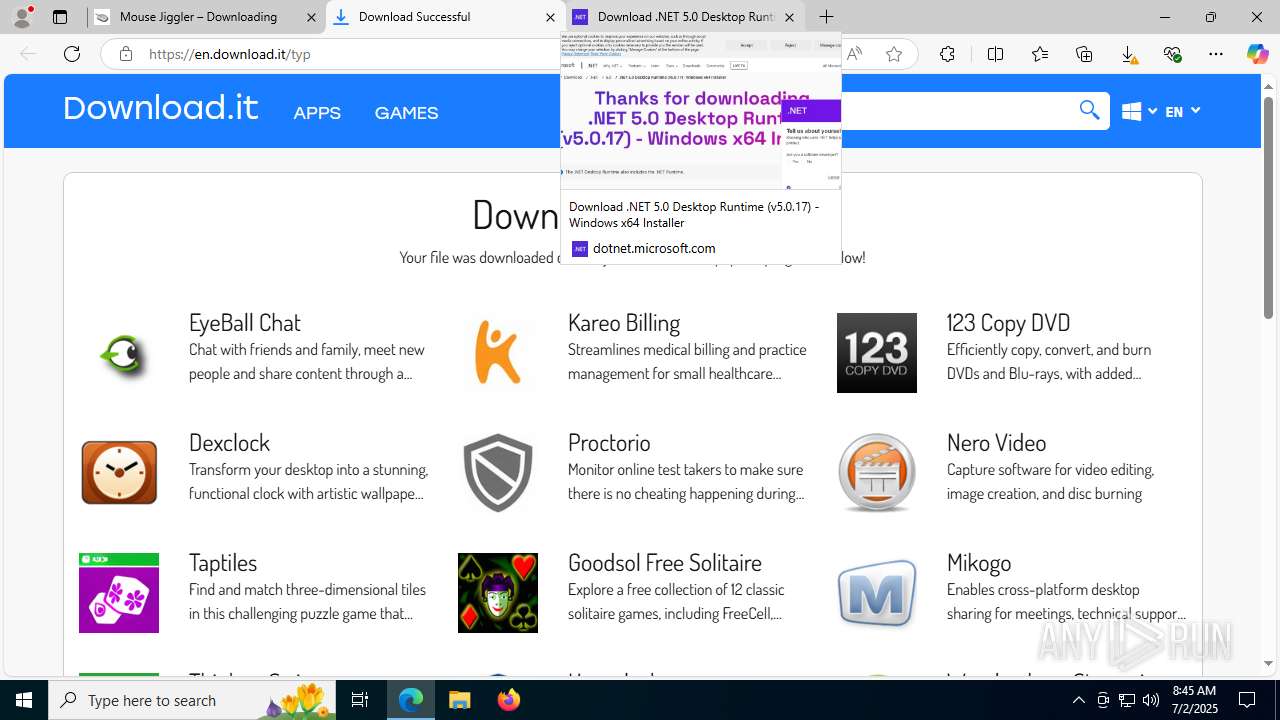Open the Proctorio shield icon
Screen dimensions: 1280x720
point(498,473)
